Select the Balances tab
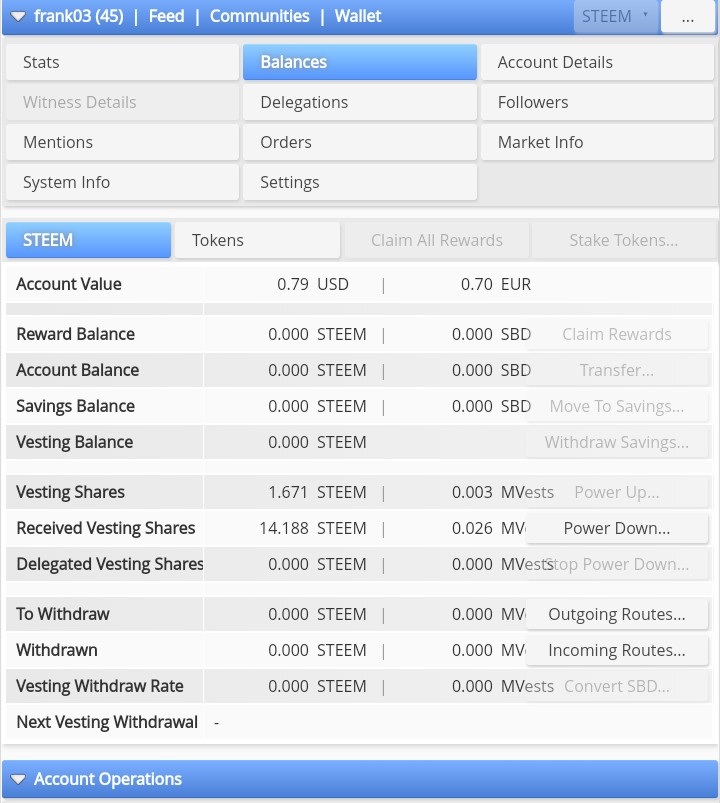 (x=359, y=62)
